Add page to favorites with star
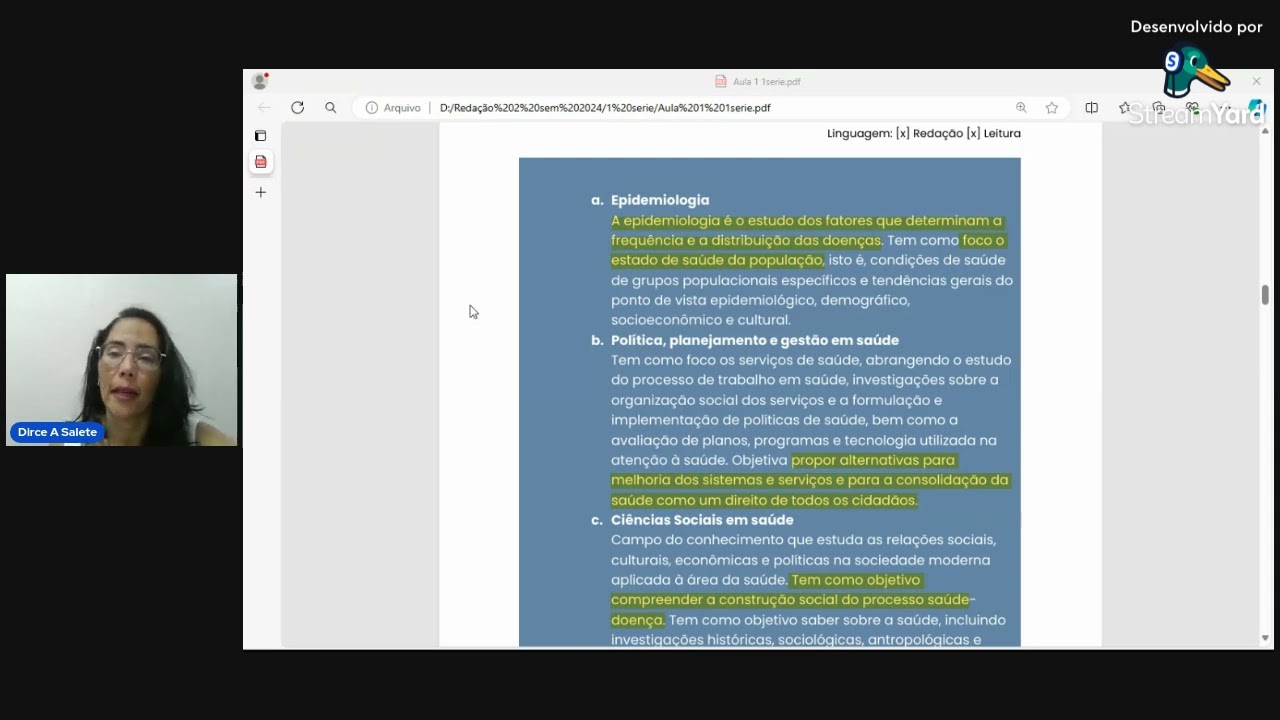This screenshot has width=1280, height=720. coord(1052,108)
